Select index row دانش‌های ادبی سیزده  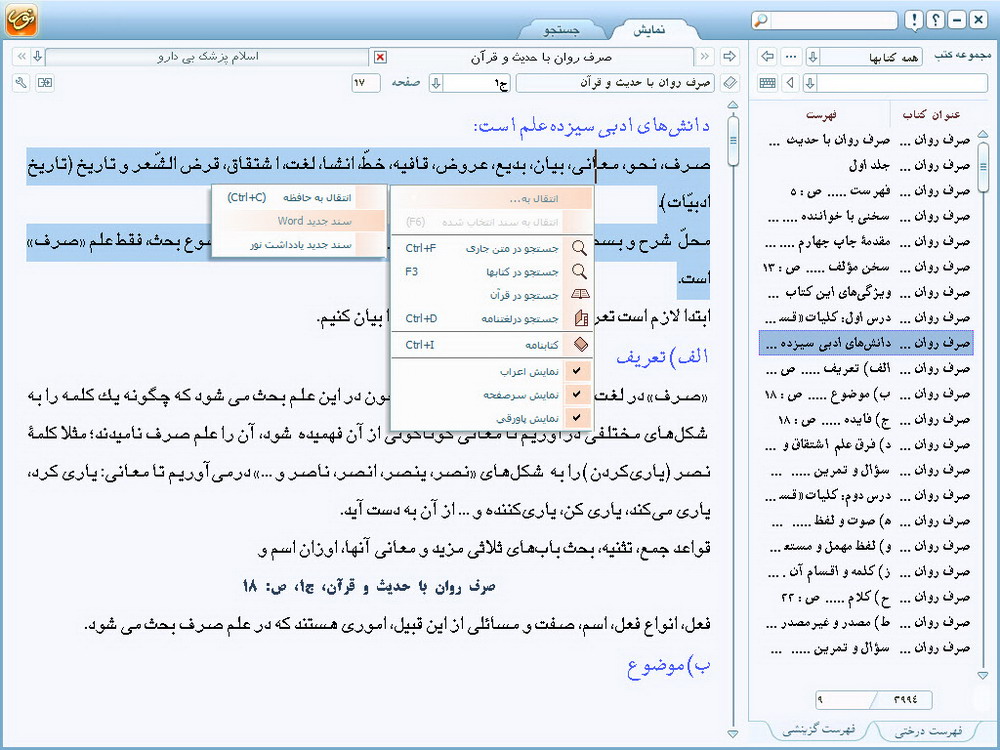pos(866,343)
